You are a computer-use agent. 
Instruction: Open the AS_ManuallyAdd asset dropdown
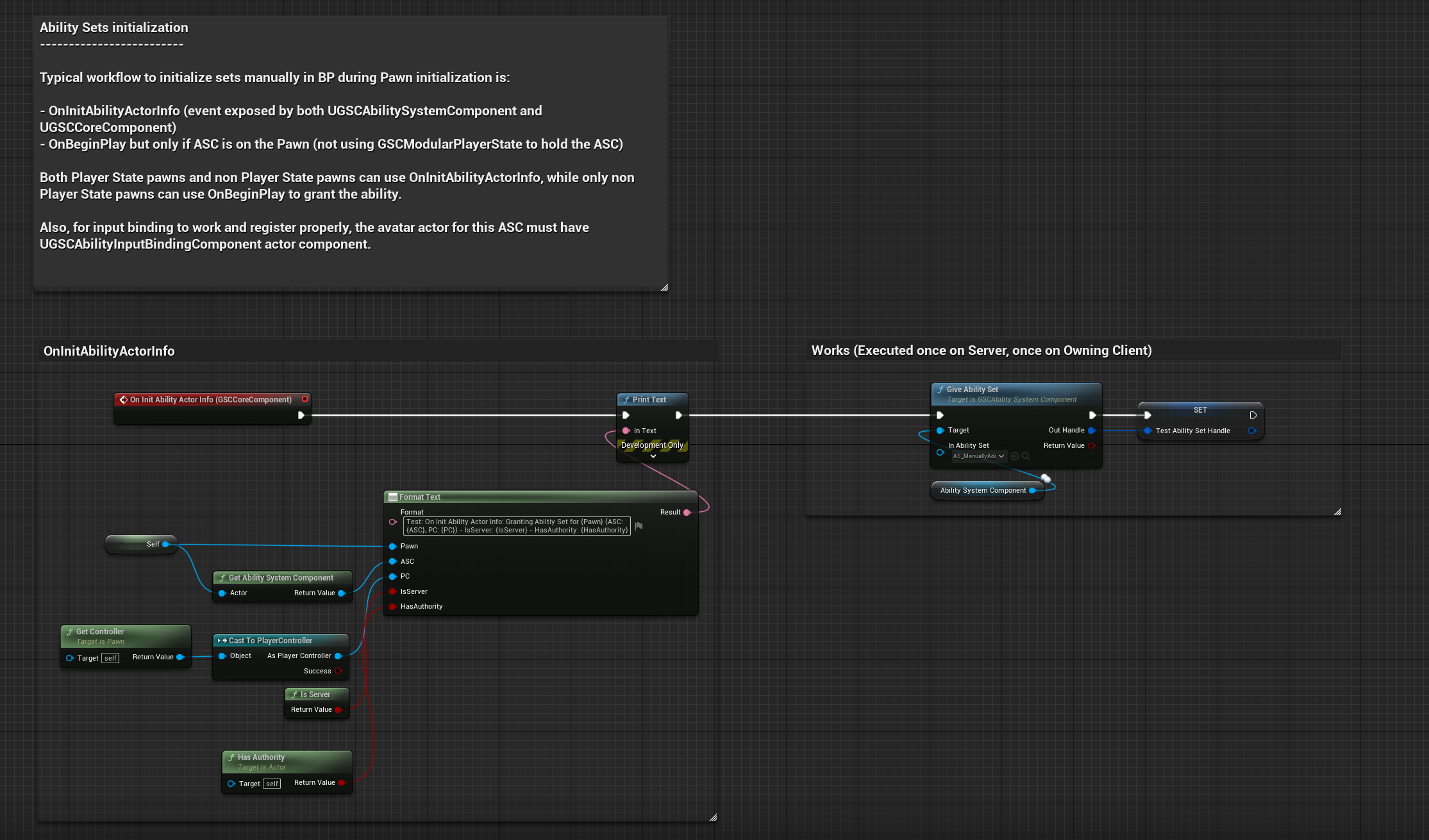(x=979, y=456)
